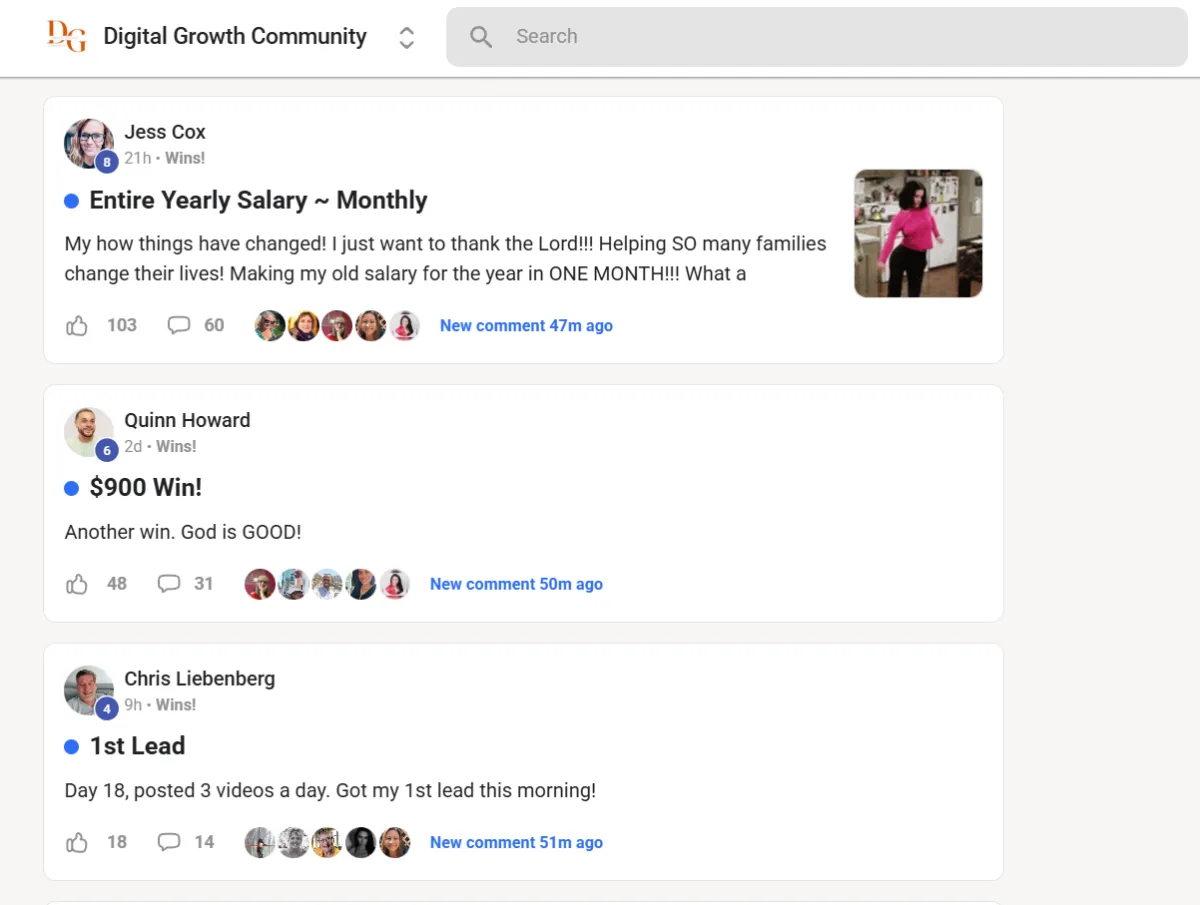Image resolution: width=1200 pixels, height=905 pixels.
Task: Open the pink sweater image thumbnail
Action: click(918, 233)
